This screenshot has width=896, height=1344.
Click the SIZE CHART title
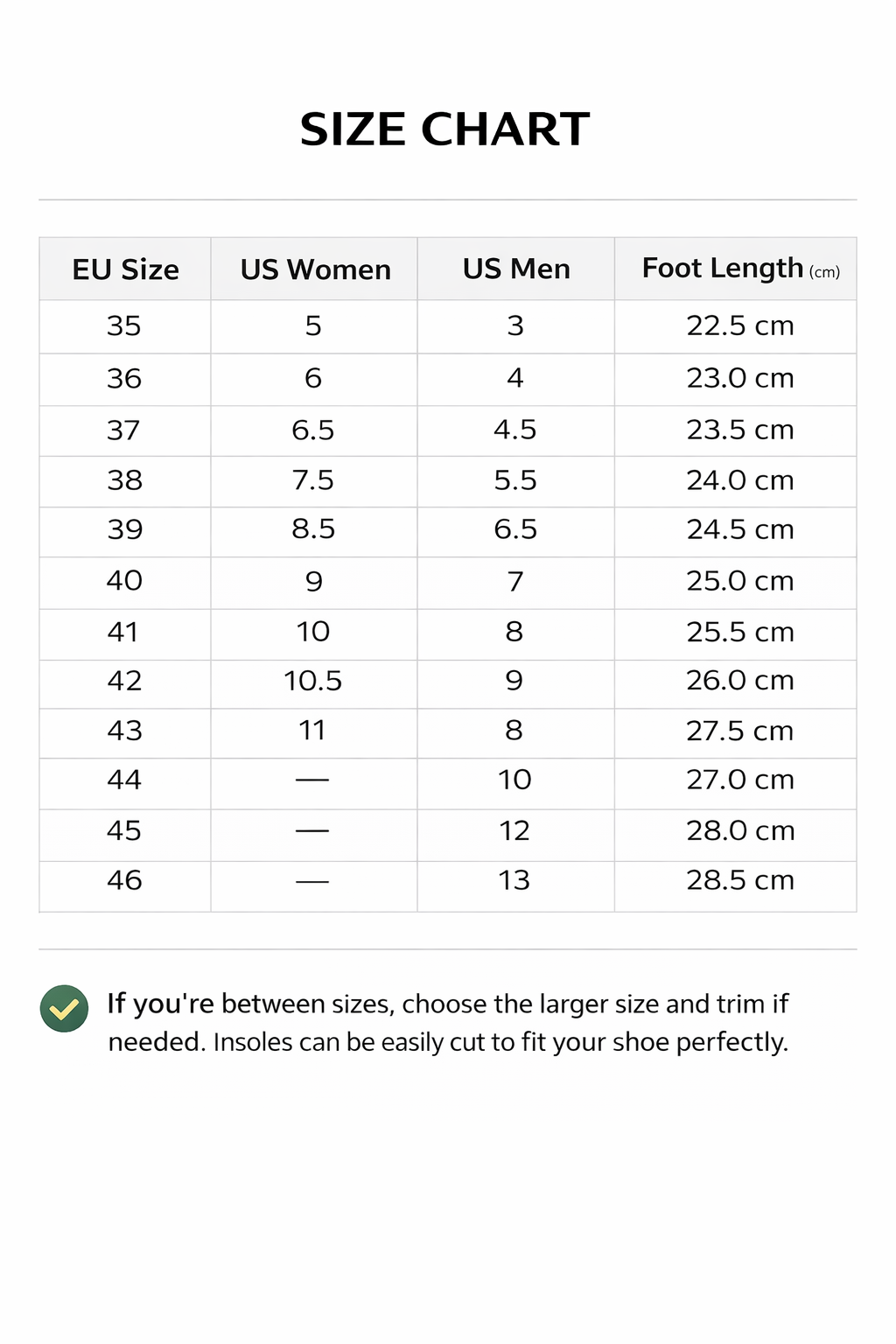(444, 129)
